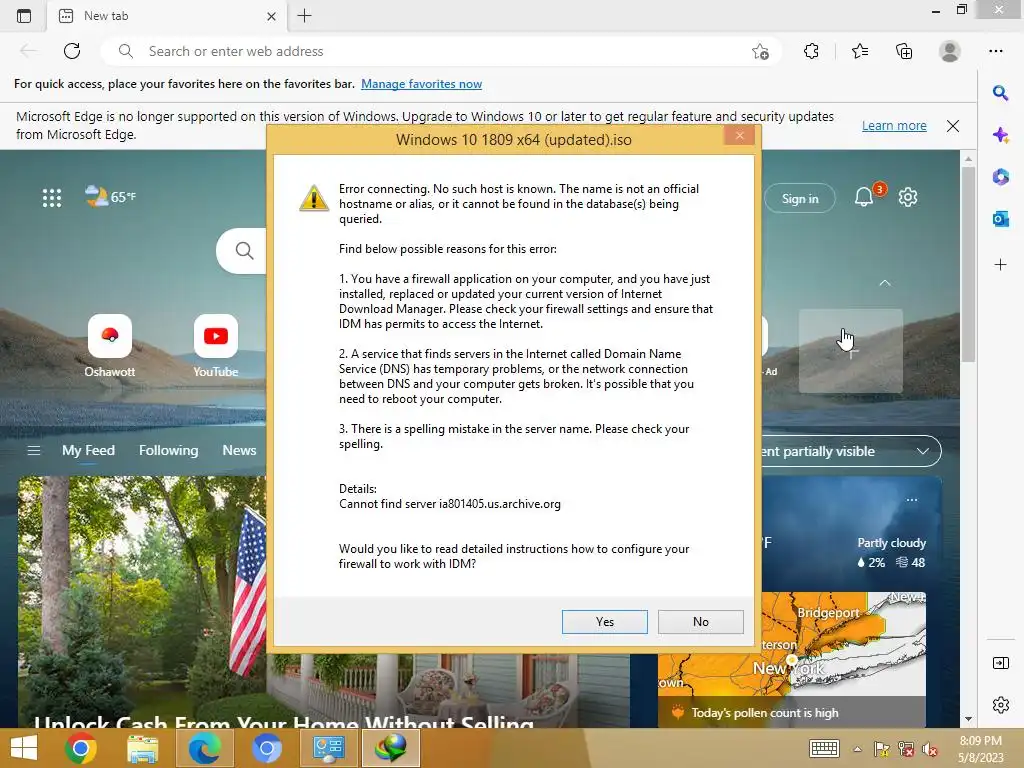The width and height of the screenshot is (1024, 768).
Task: Click No in the IDM error dialog
Action: click(700, 622)
